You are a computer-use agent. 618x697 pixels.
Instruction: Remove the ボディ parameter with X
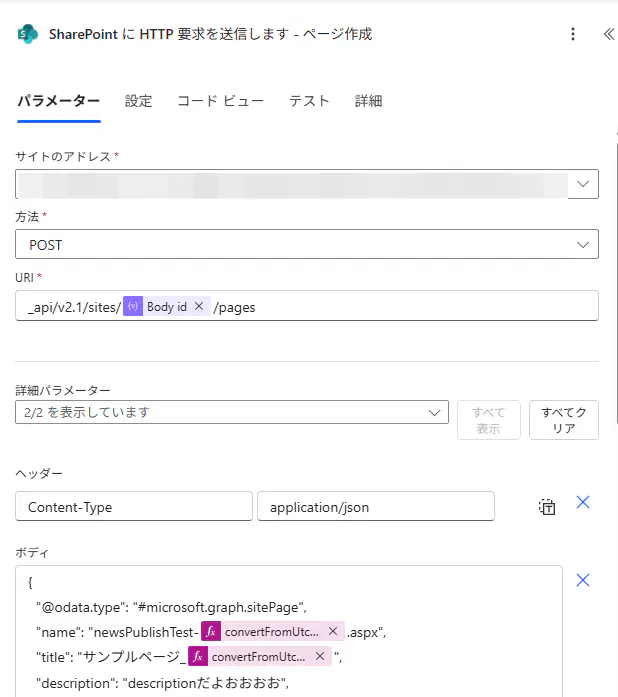pyautogui.click(x=583, y=580)
